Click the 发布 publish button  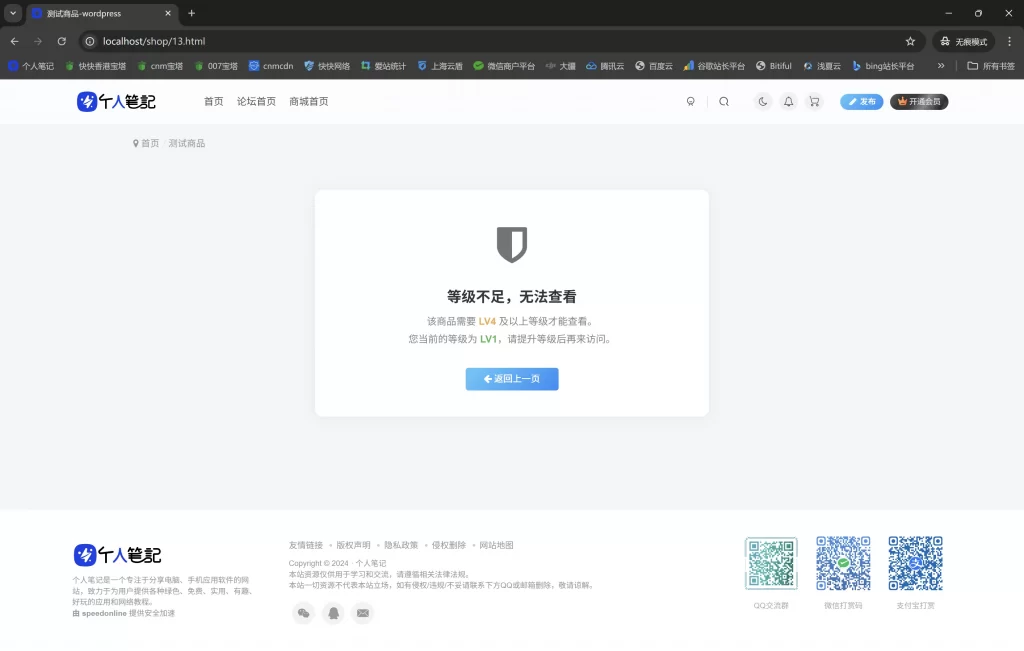click(861, 101)
